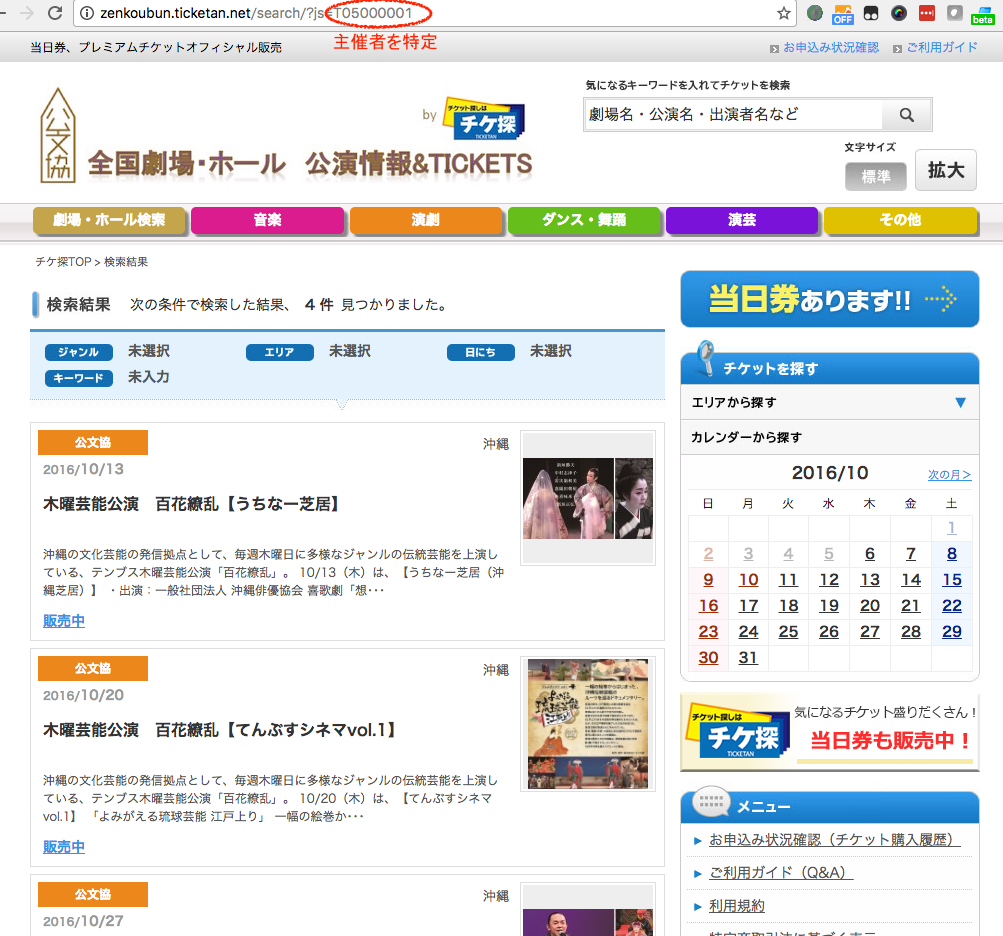1003x936 pixels.
Task: Click the extension icon with beta badge
Action: tap(982, 14)
